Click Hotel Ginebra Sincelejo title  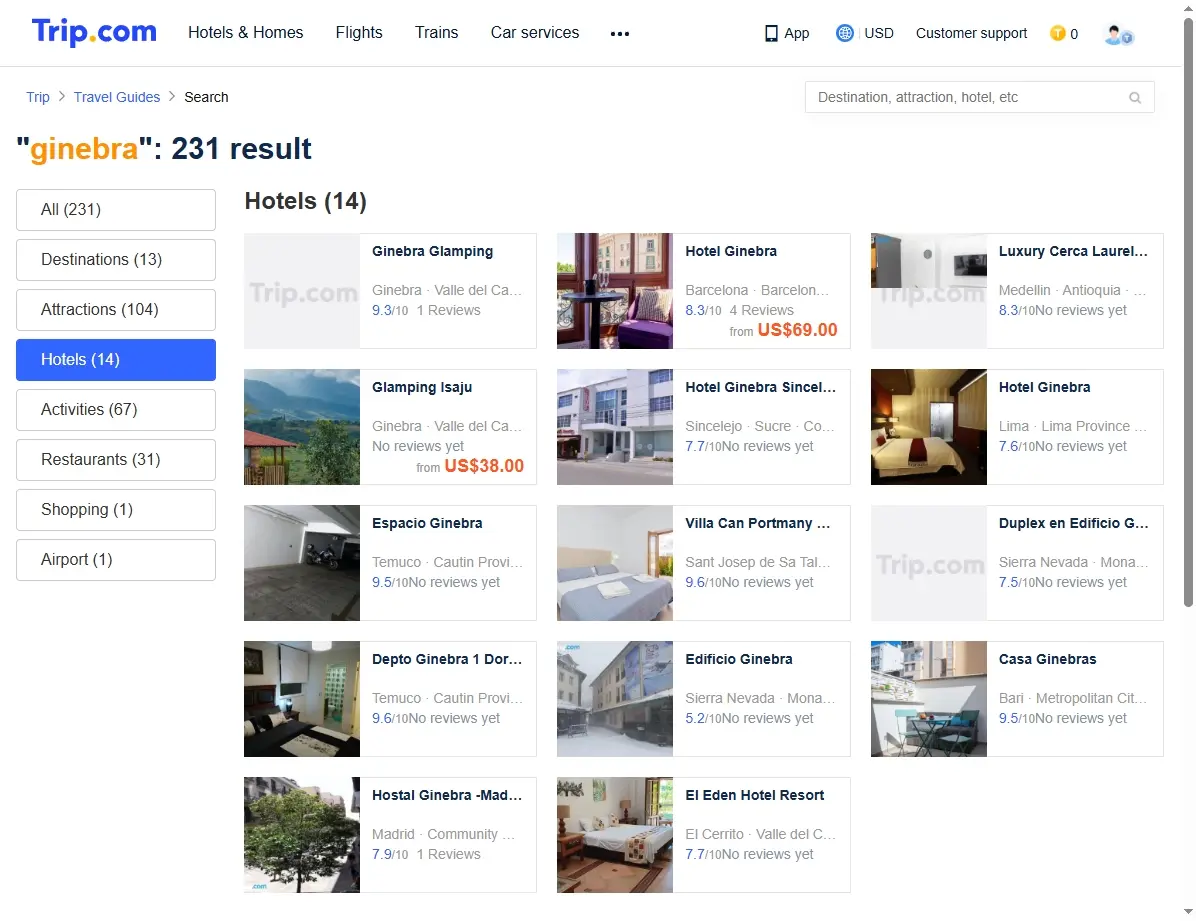coord(760,387)
